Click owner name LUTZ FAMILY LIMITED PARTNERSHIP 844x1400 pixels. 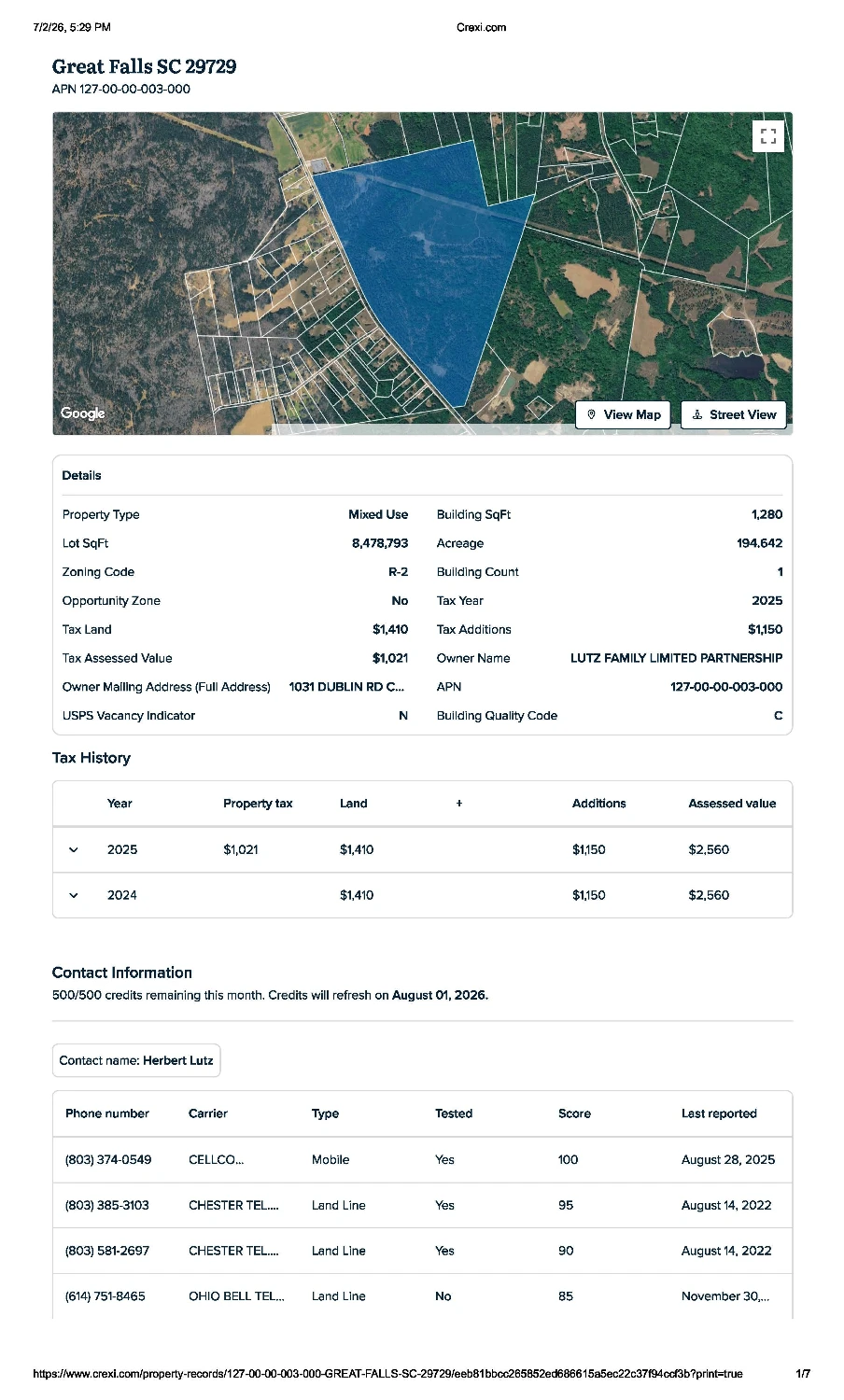pos(677,658)
